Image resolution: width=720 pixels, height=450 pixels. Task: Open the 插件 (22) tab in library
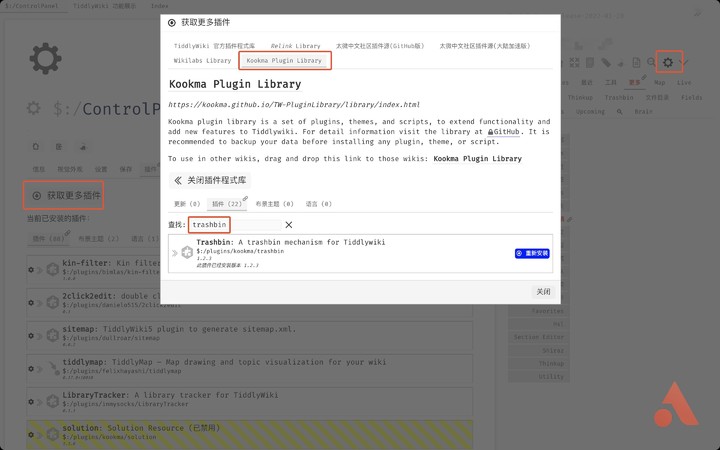(x=227, y=204)
